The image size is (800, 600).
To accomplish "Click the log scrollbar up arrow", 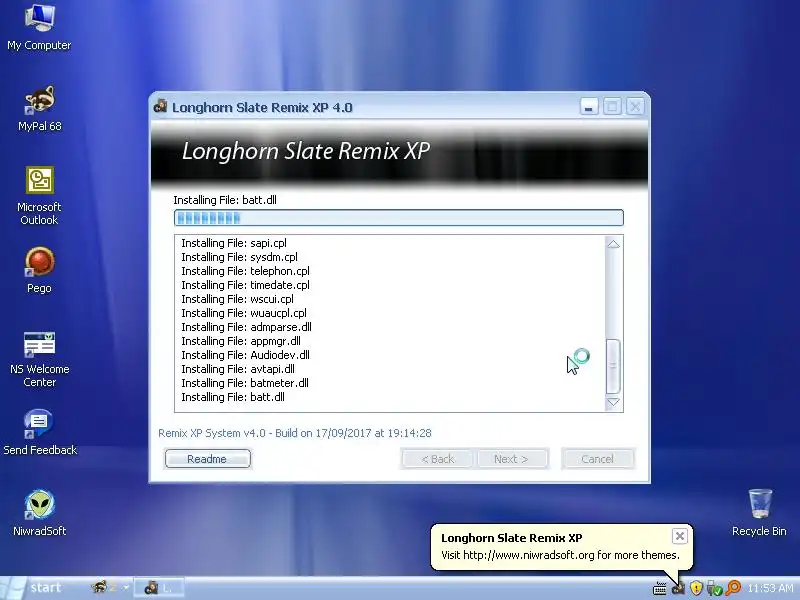I will coord(613,244).
